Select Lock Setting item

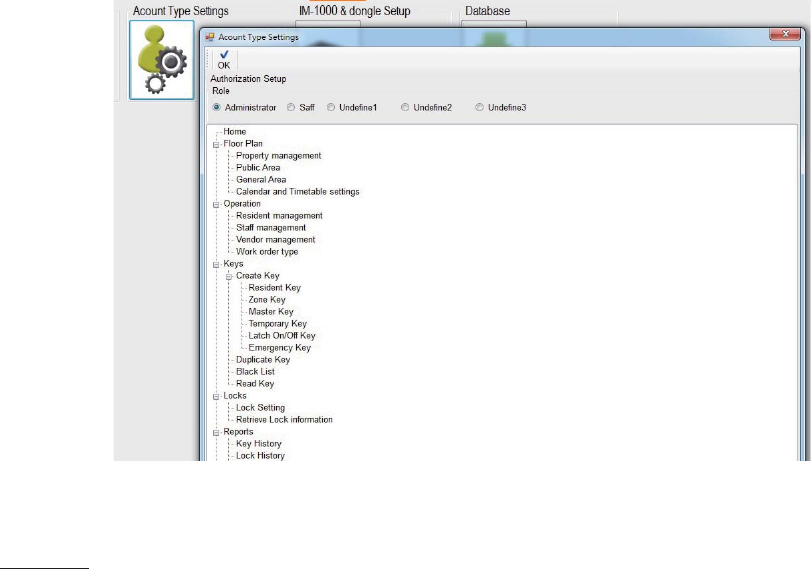[261, 408]
